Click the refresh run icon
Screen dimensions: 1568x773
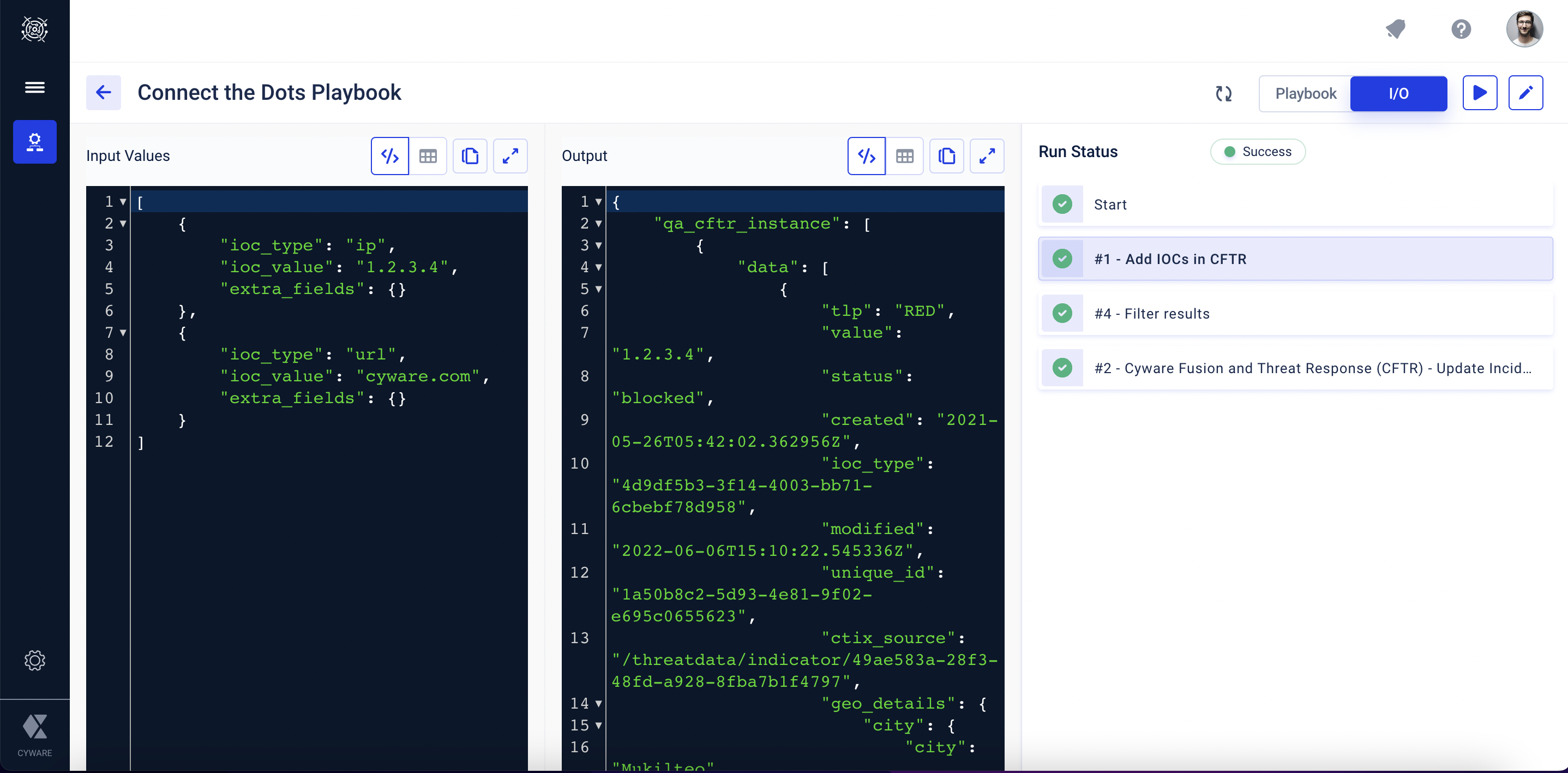coord(1223,94)
